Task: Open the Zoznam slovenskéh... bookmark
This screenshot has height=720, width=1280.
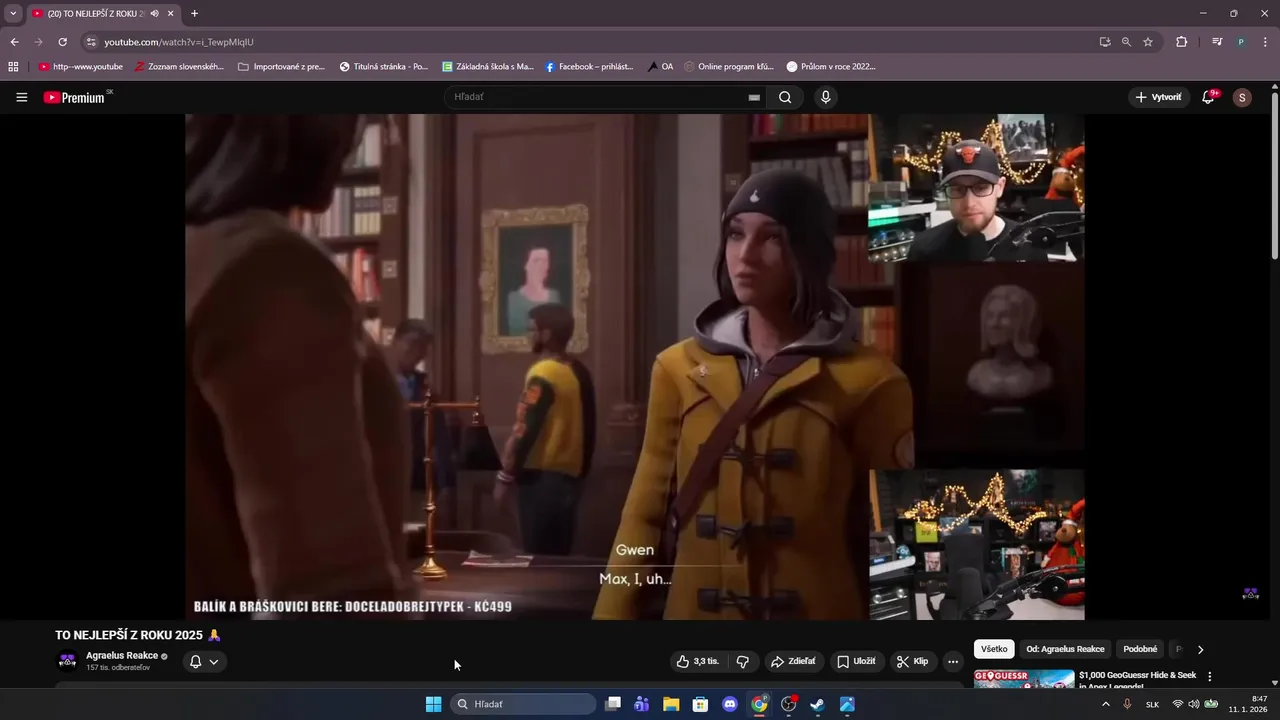Action: [x=179, y=67]
